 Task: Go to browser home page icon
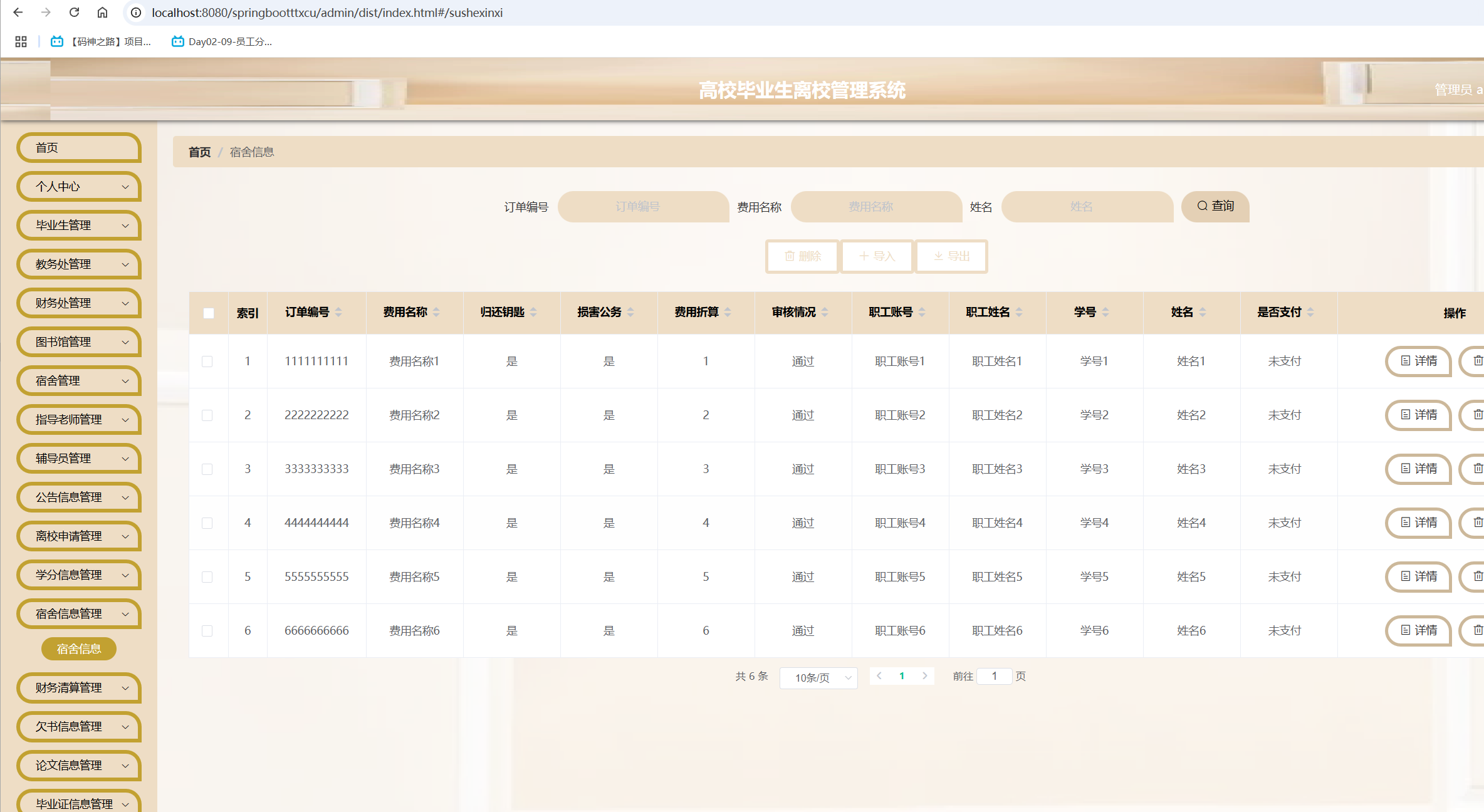[102, 13]
